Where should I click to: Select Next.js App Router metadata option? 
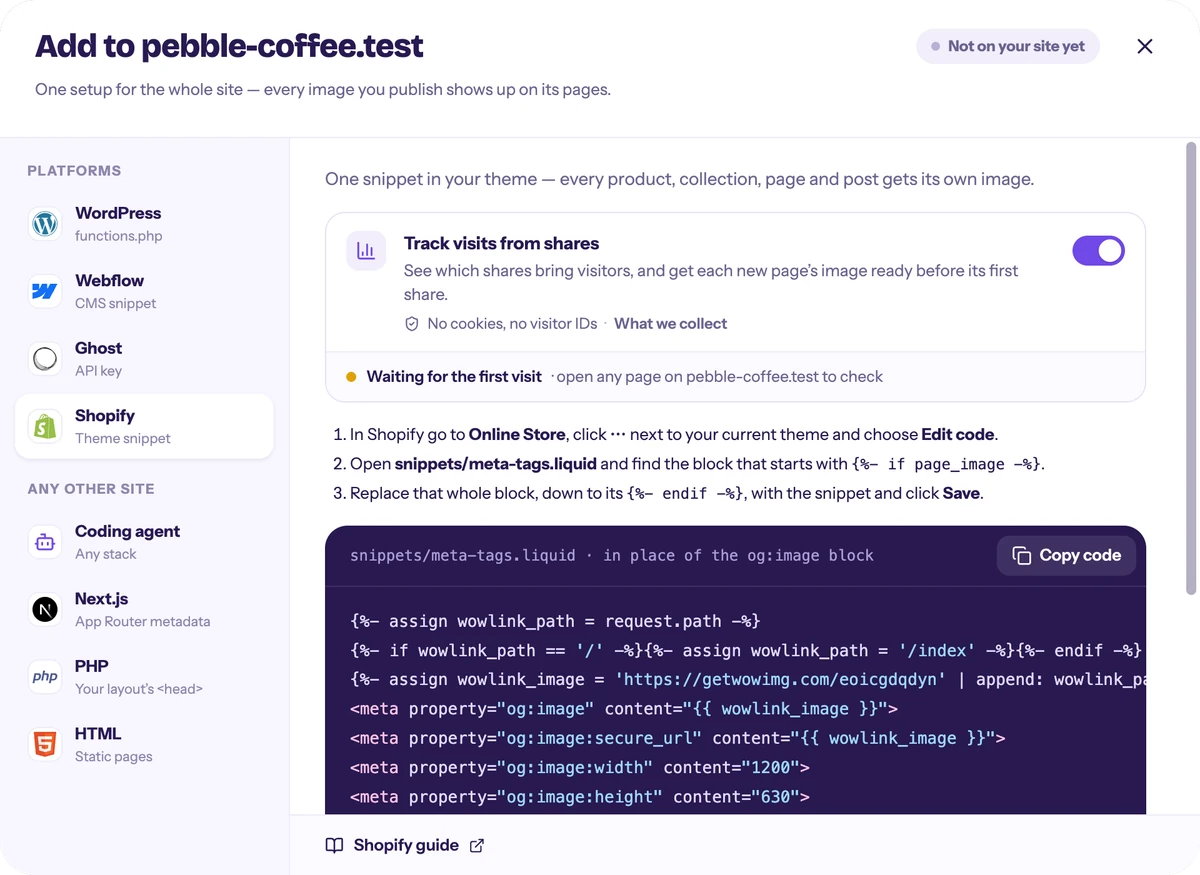click(x=144, y=609)
